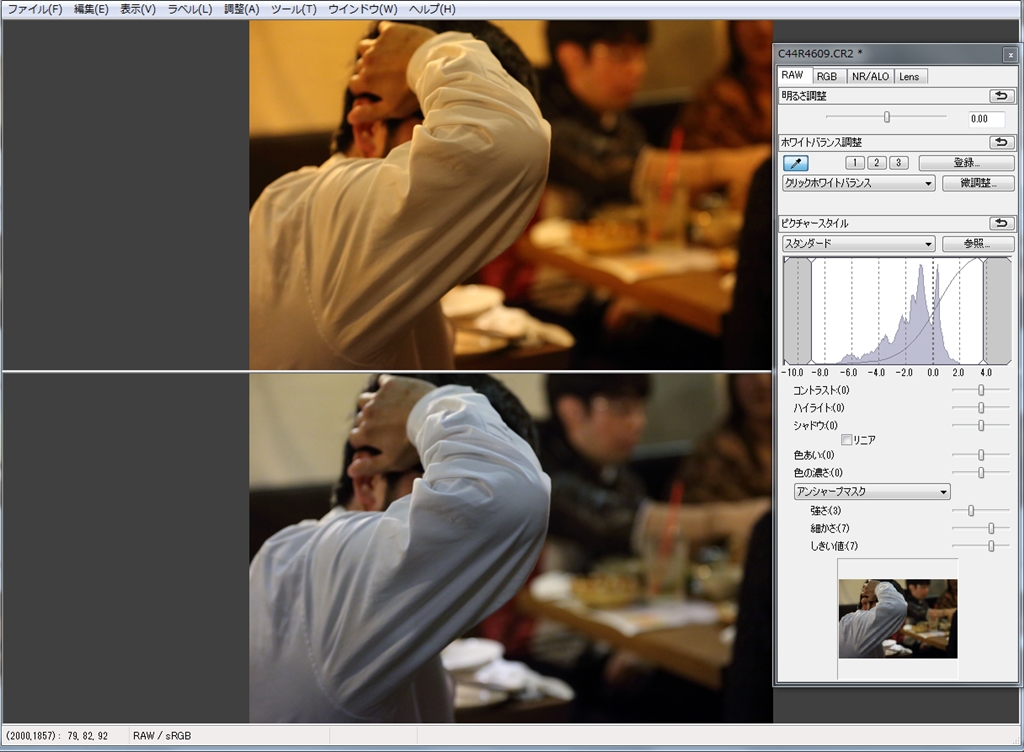The height and width of the screenshot is (752, 1024).
Task: Reset the white balance adjustment (ホワイトバランス調整)
Action: 1001,142
